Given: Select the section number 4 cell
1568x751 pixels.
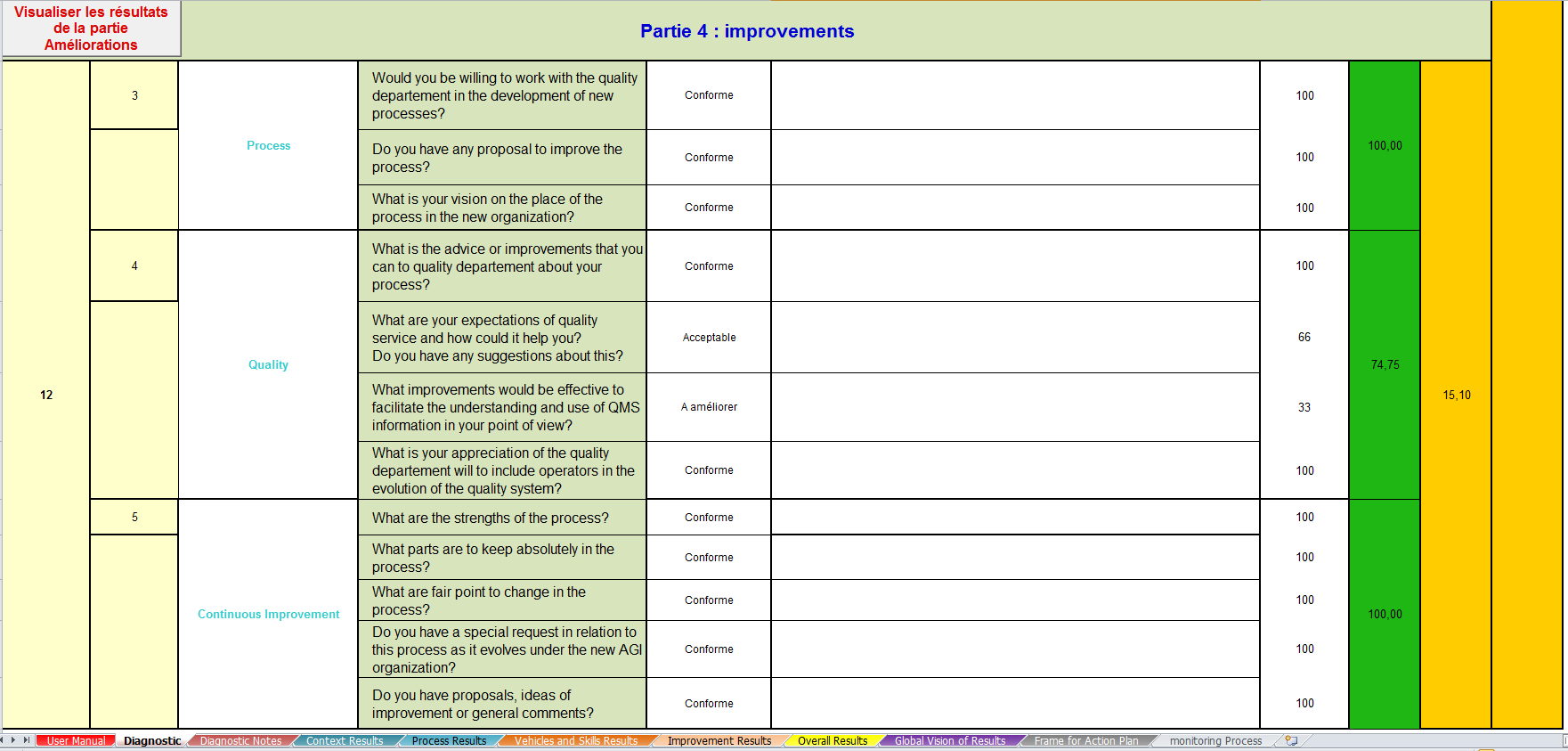Looking at the screenshot, I should (x=134, y=265).
